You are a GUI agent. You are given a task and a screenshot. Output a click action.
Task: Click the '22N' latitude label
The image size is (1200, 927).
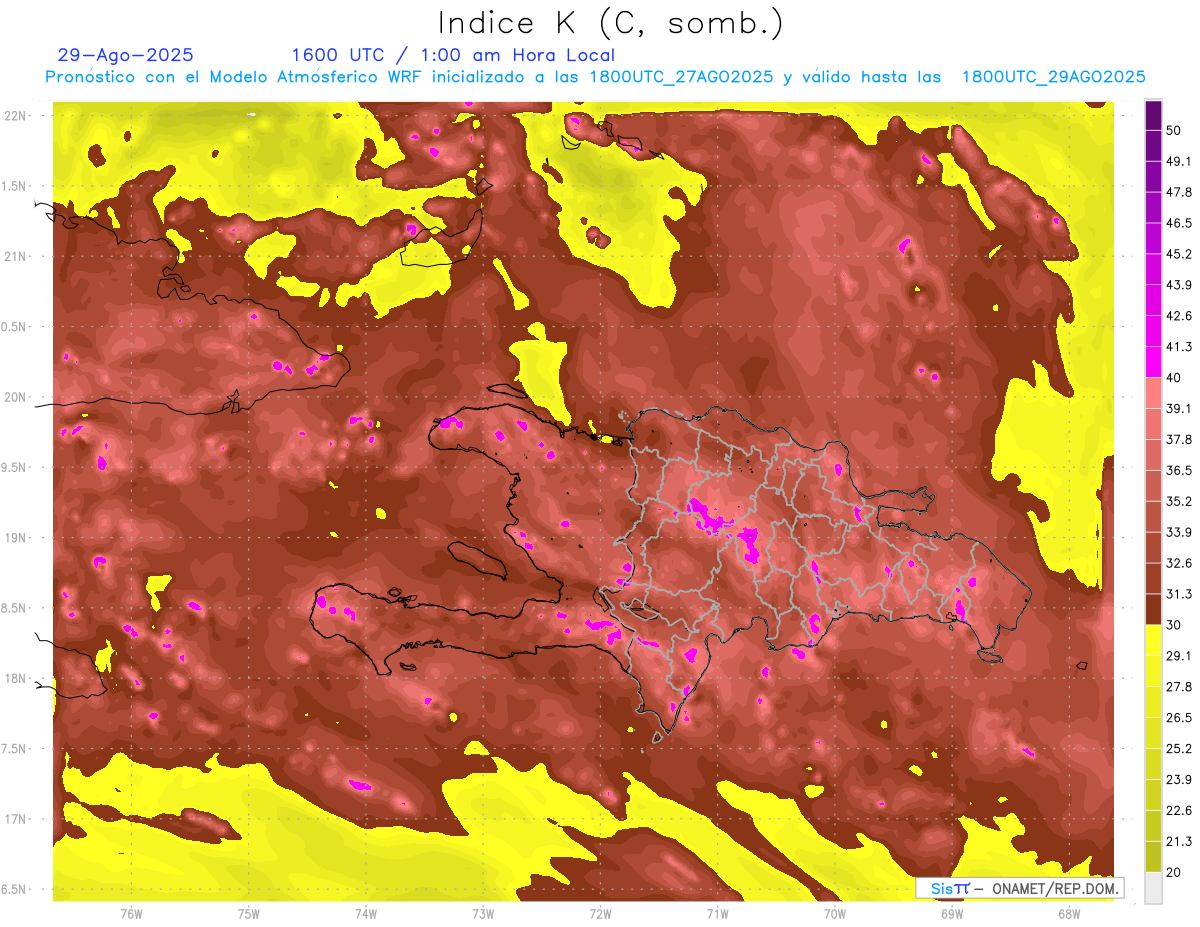tap(17, 115)
